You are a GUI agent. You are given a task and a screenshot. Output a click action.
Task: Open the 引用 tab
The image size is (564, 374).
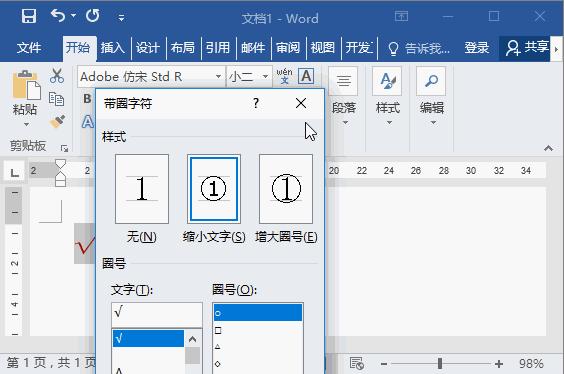(x=217, y=47)
